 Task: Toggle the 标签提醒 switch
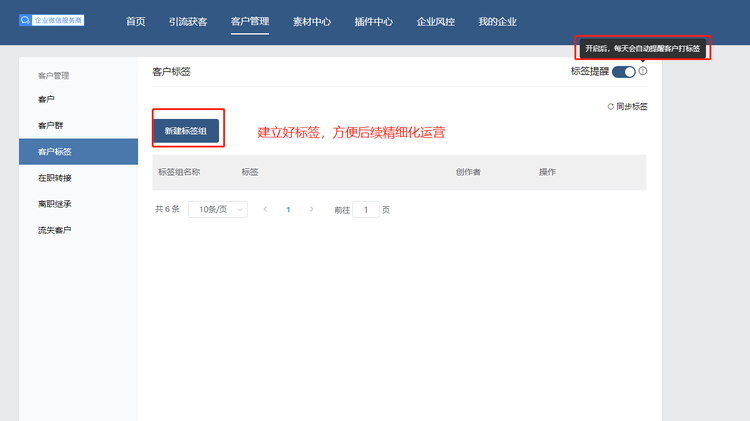pyautogui.click(x=623, y=71)
